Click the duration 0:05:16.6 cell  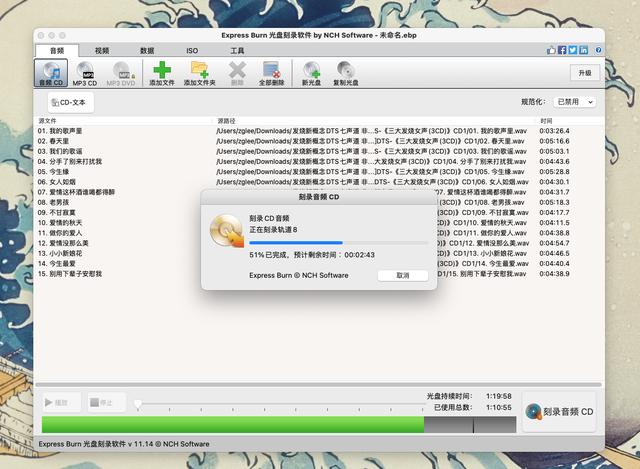click(554, 141)
